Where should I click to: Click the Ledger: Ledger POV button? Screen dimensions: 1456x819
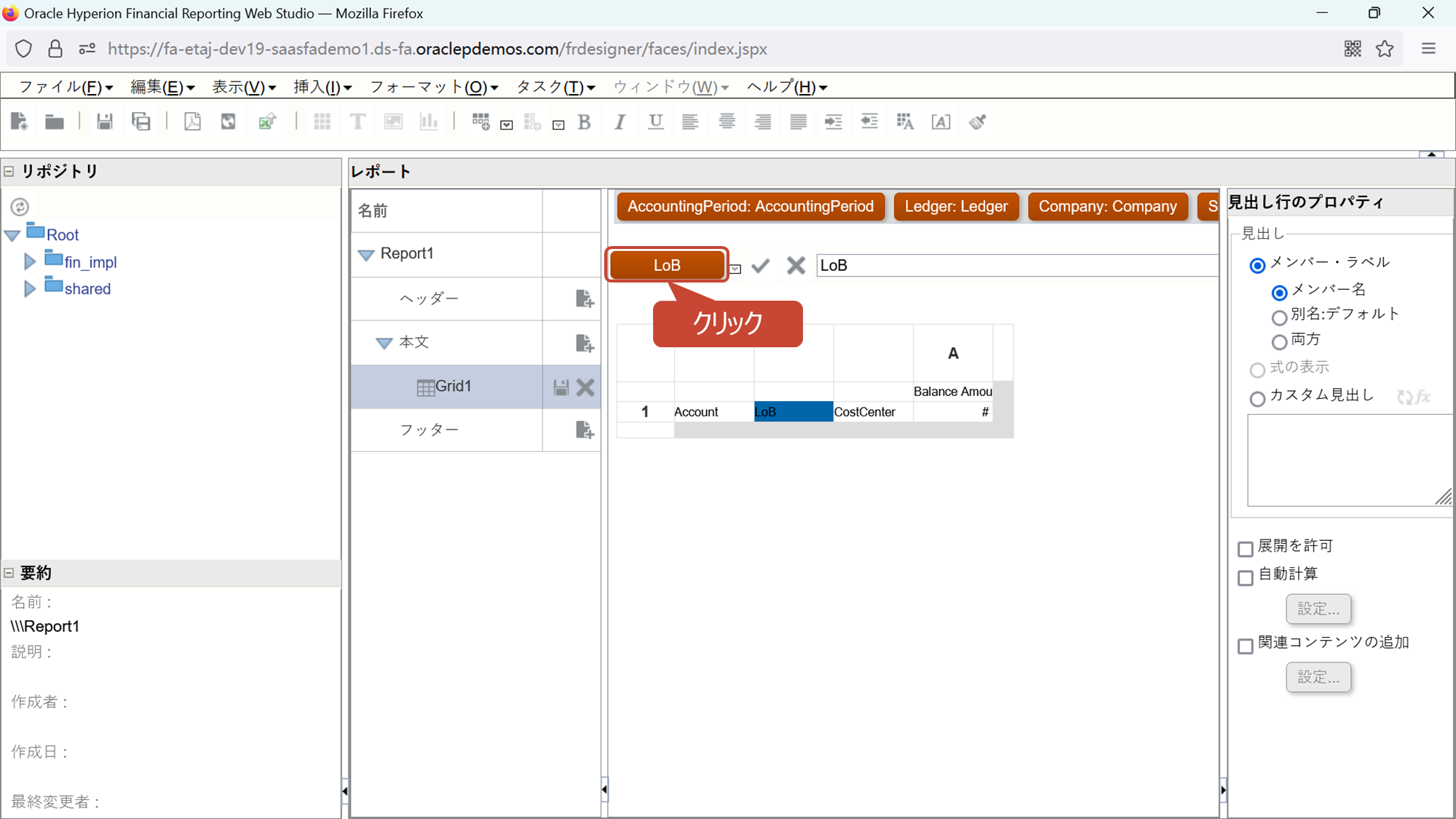[x=956, y=207]
